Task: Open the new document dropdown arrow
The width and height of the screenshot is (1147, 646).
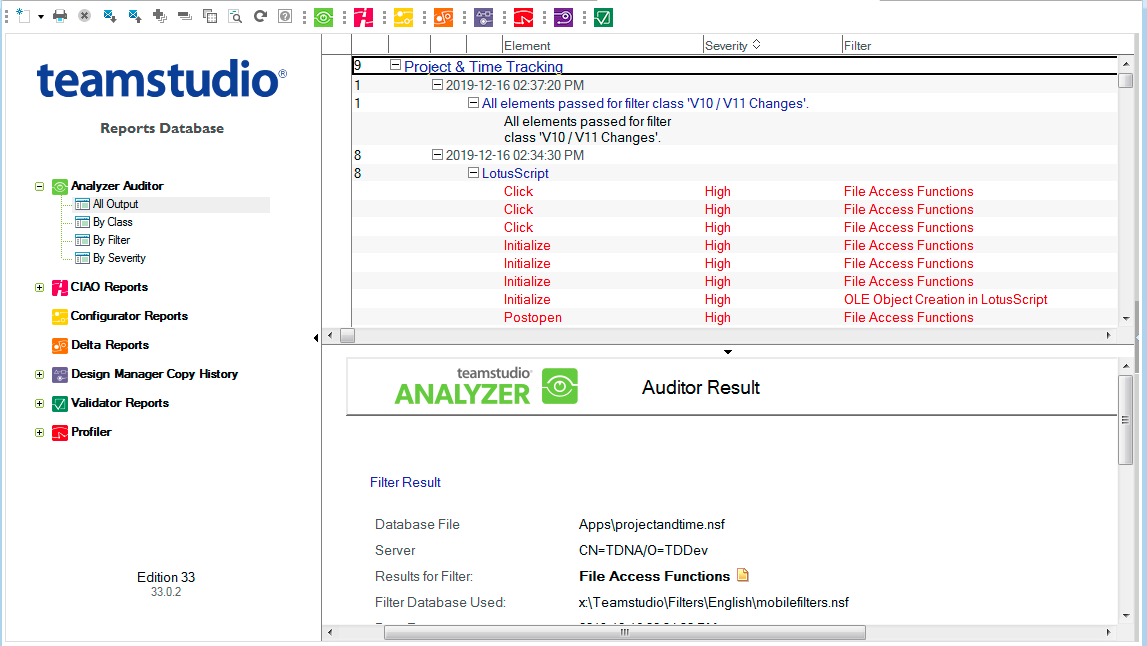Action: pyautogui.click(x=41, y=16)
